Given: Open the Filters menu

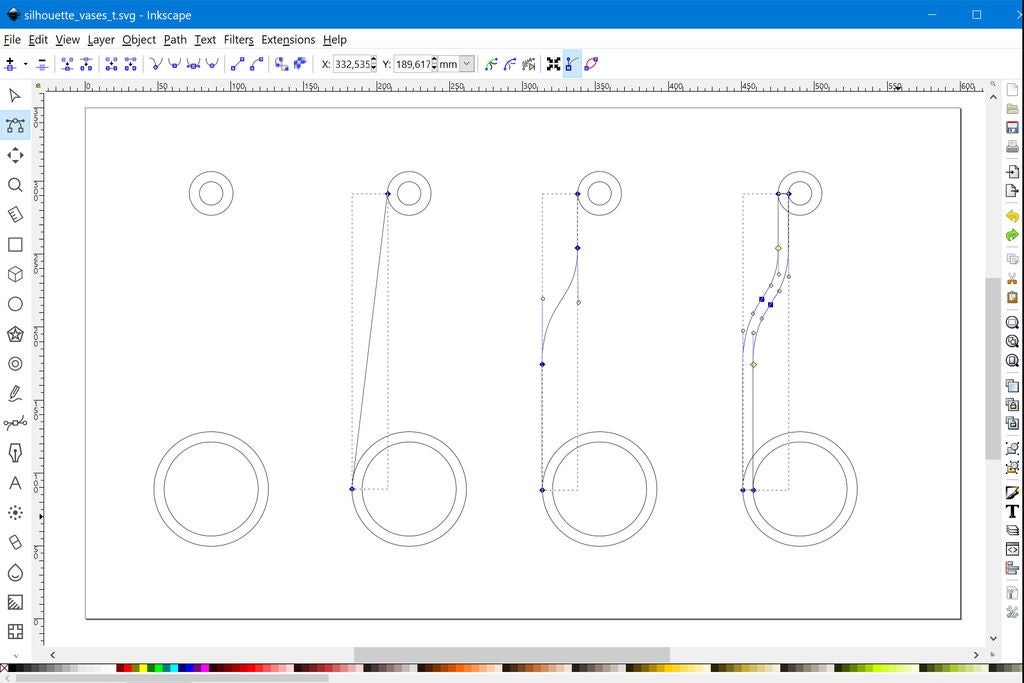Looking at the screenshot, I should [x=238, y=40].
